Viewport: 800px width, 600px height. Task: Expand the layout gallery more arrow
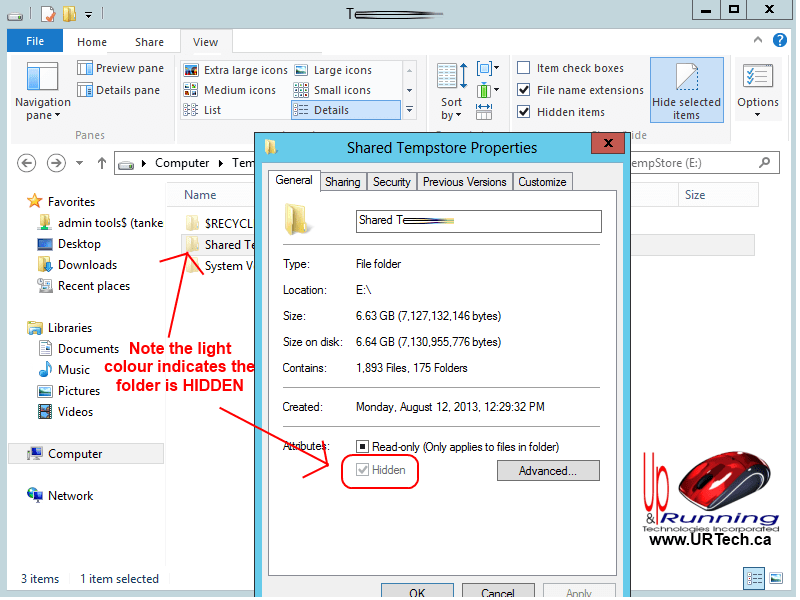click(409, 110)
